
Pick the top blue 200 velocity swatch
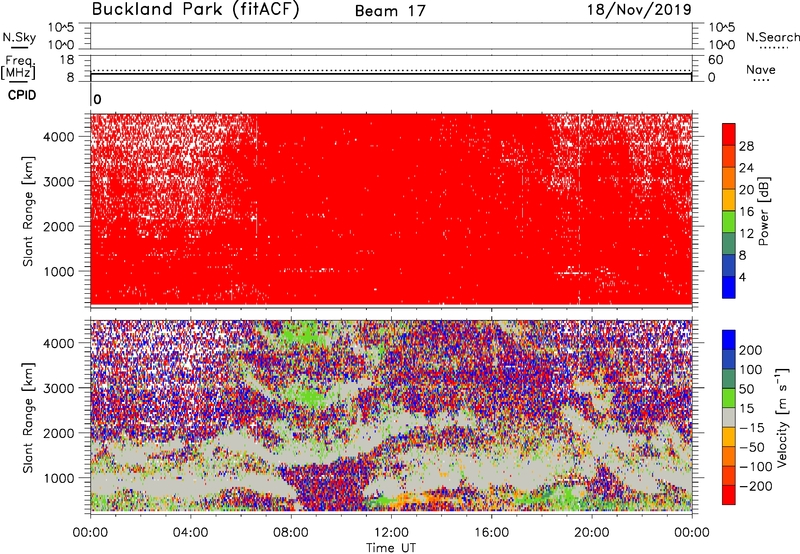click(x=729, y=340)
